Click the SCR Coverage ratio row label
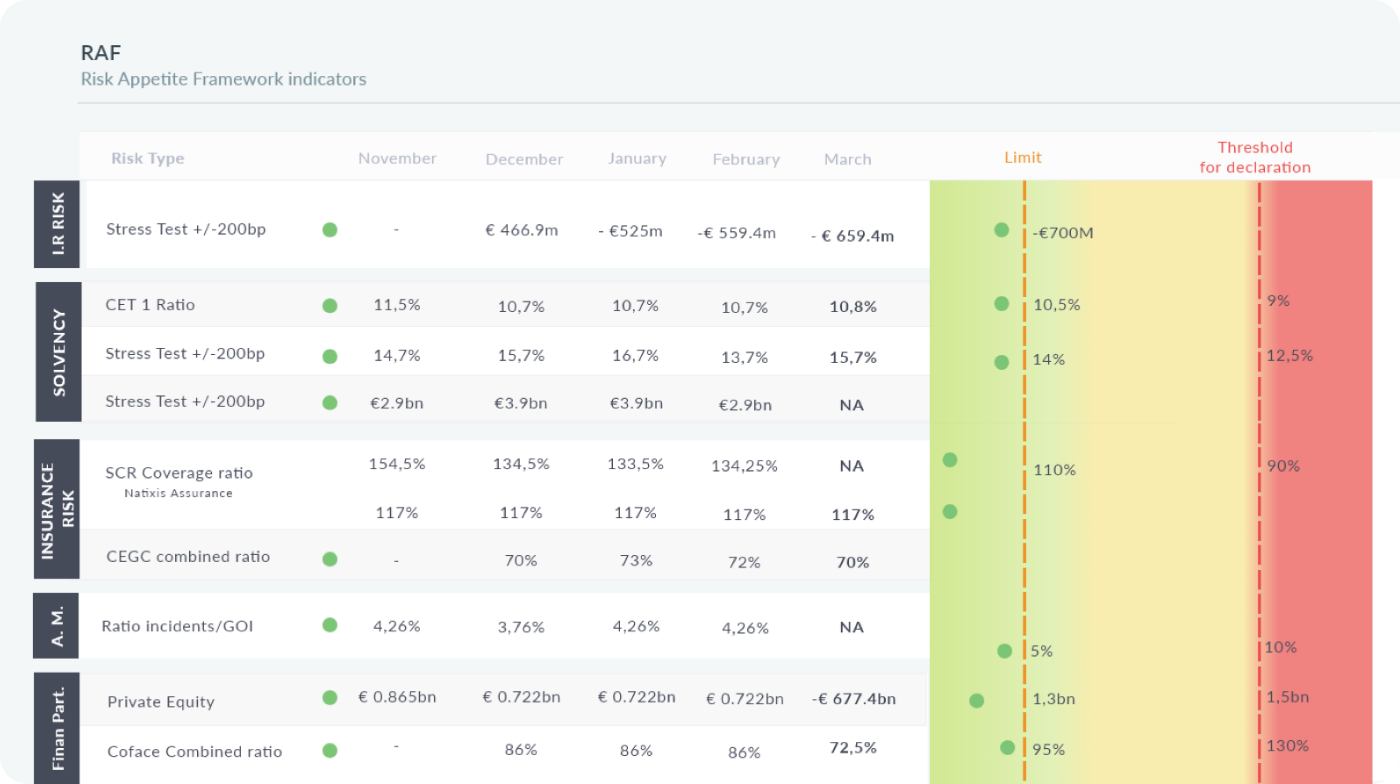Viewport: 1400px width, 784px height. click(179, 473)
